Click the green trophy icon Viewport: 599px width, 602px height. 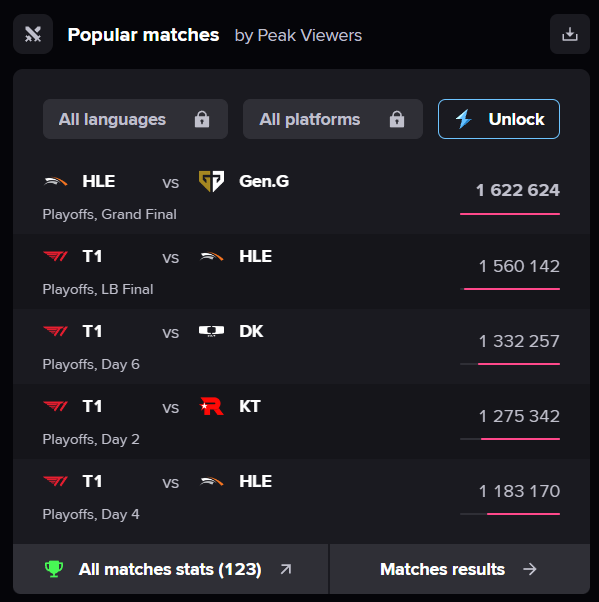[x=54, y=569]
